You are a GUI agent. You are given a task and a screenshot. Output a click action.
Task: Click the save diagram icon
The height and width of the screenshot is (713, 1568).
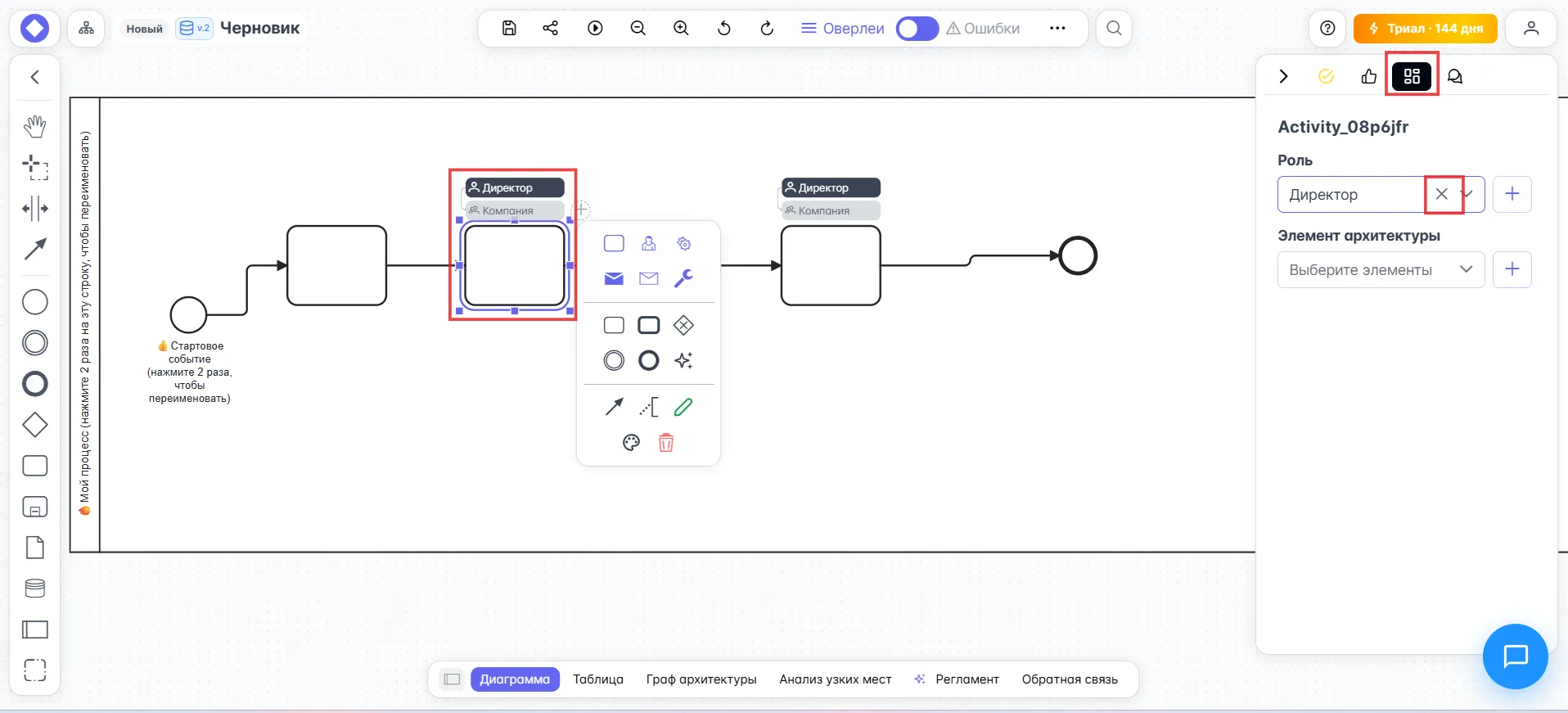[509, 29]
